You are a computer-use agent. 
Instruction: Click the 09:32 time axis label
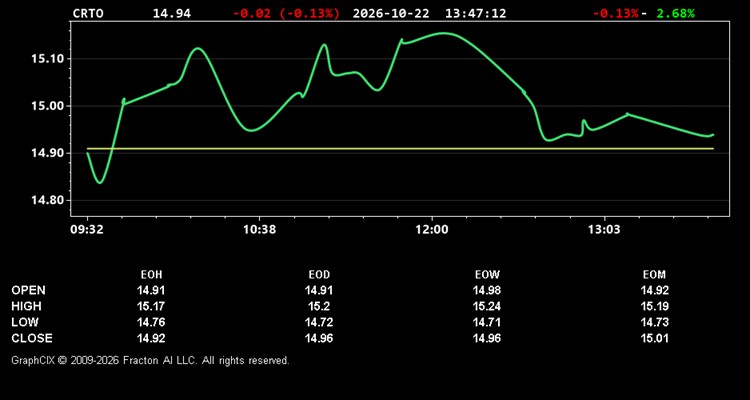[x=87, y=230]
